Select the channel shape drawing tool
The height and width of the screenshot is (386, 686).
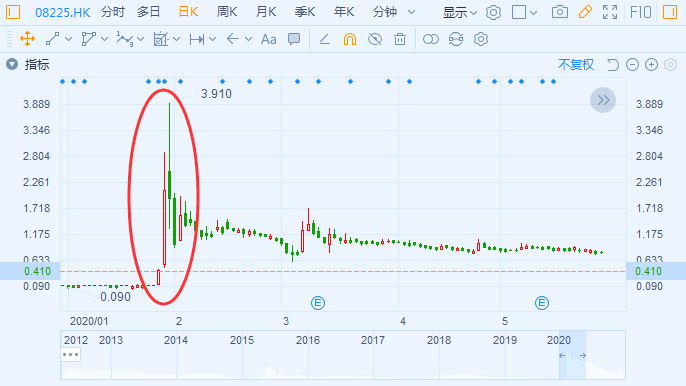click(88, 39)
